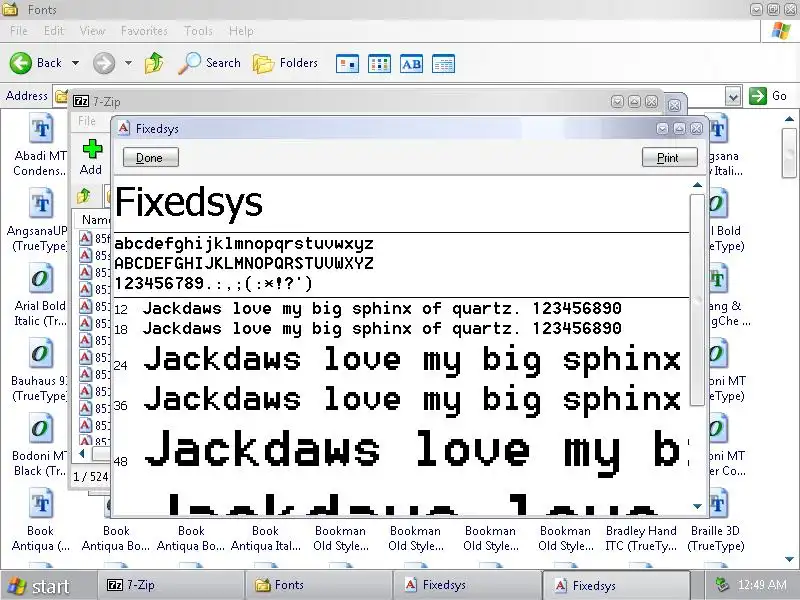Select the Abadi MT Condensed font icon
This screenshot has height=600, width=800.
[40, 129]
